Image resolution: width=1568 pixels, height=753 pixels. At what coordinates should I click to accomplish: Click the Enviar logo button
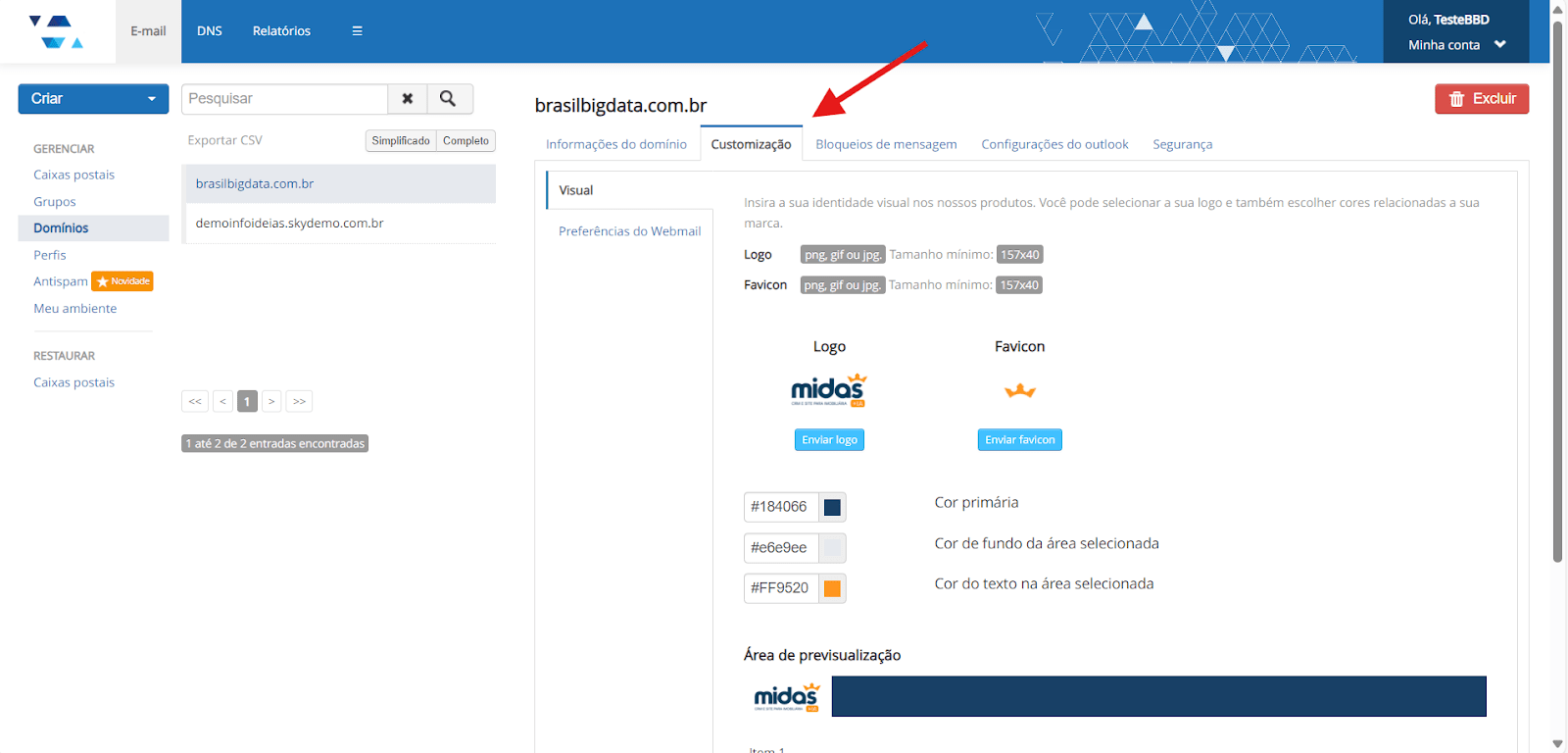[x=829, y=440]
